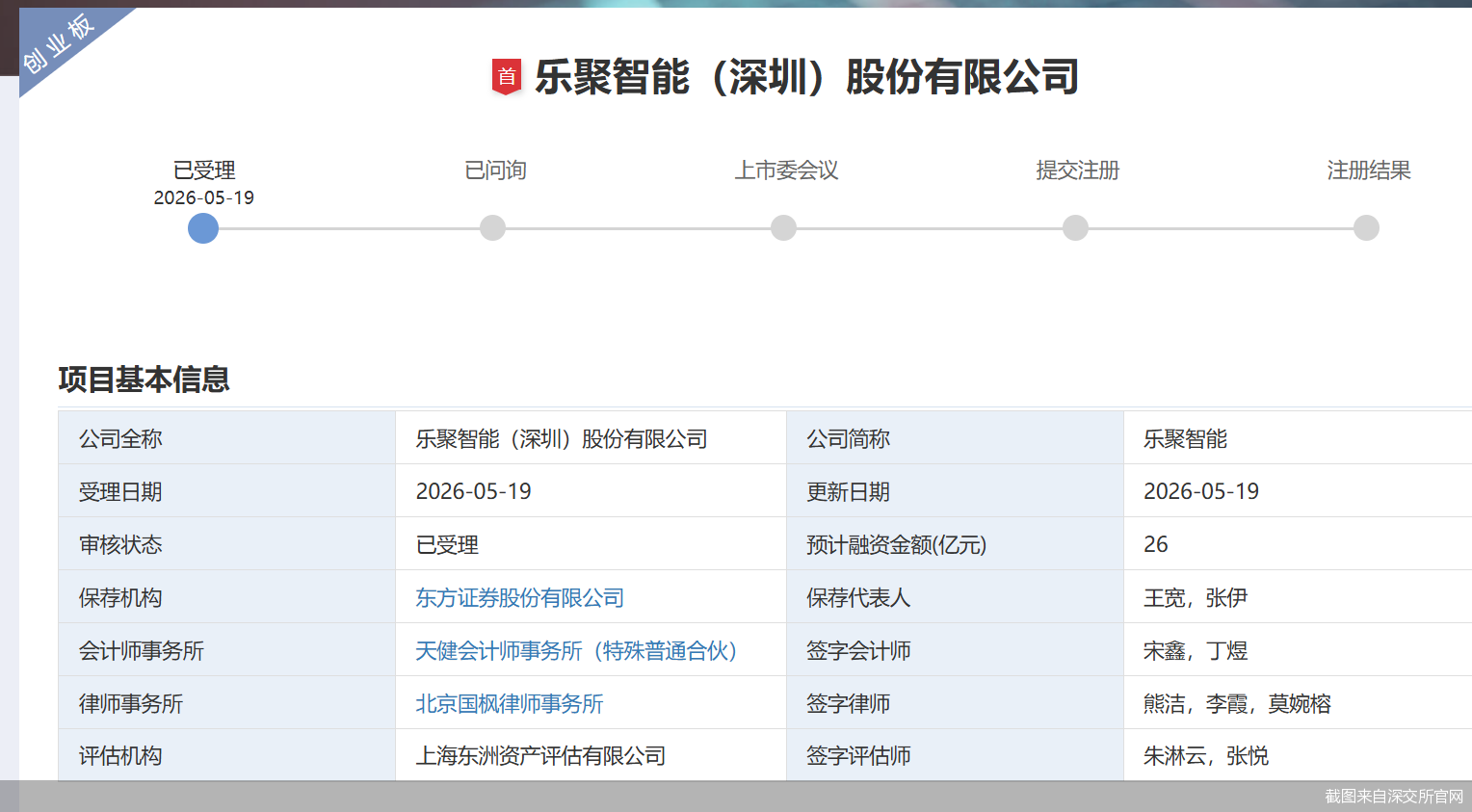Click the 保荐机构 label cell

click(227, 597)
